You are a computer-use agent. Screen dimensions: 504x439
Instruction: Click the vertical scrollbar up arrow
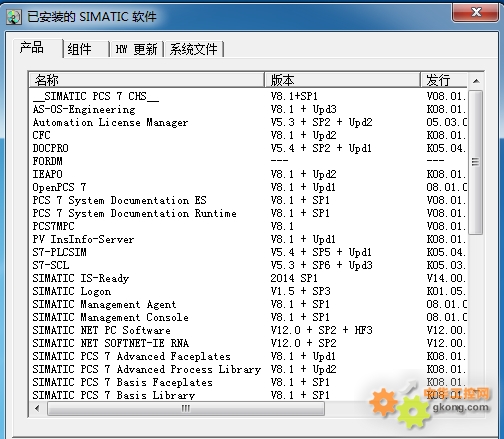tap(476, 81)
